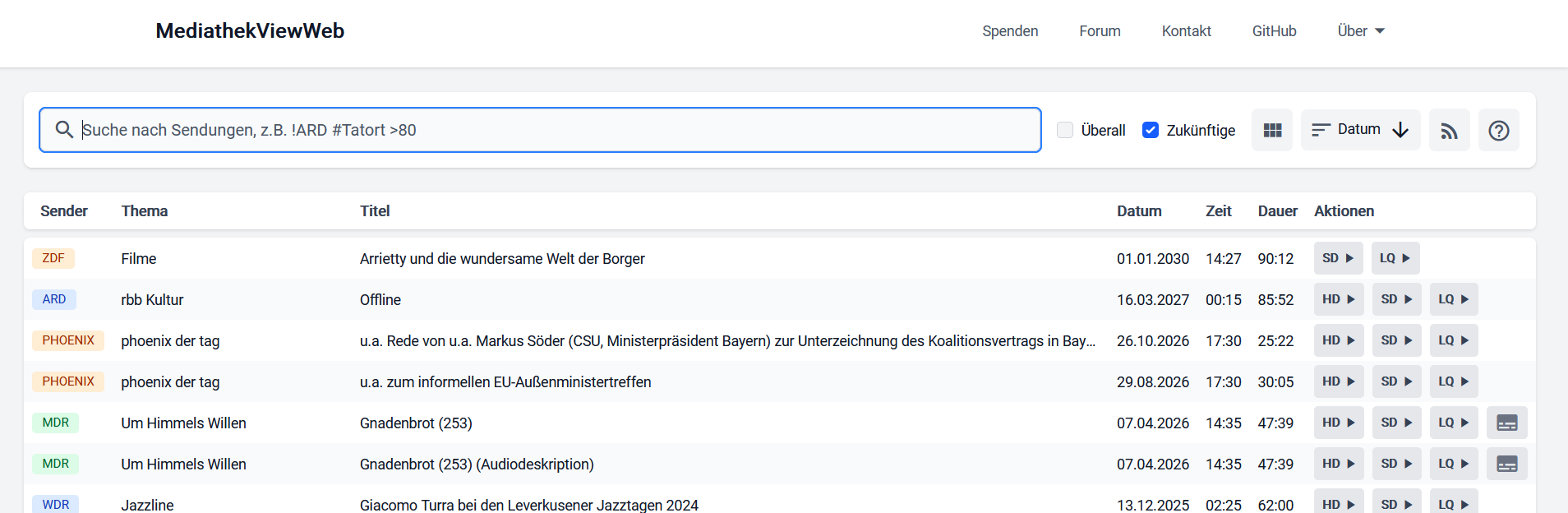Viewport: 1568px width, 513px height.
Task: Click the 'Thema' column header
Action: coord(145,211)
